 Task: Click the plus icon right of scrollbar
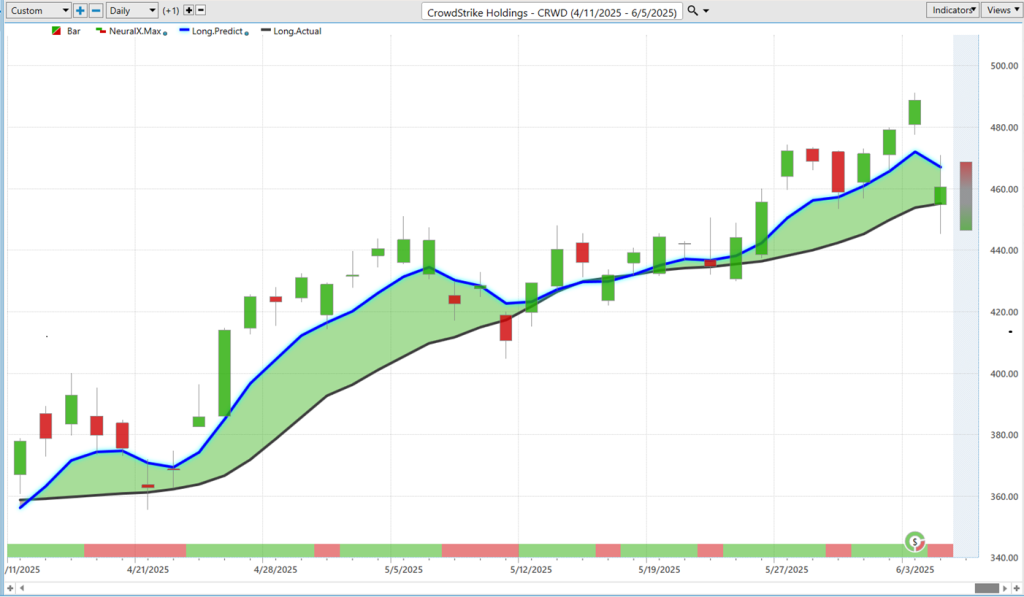tap(1017, 589)
